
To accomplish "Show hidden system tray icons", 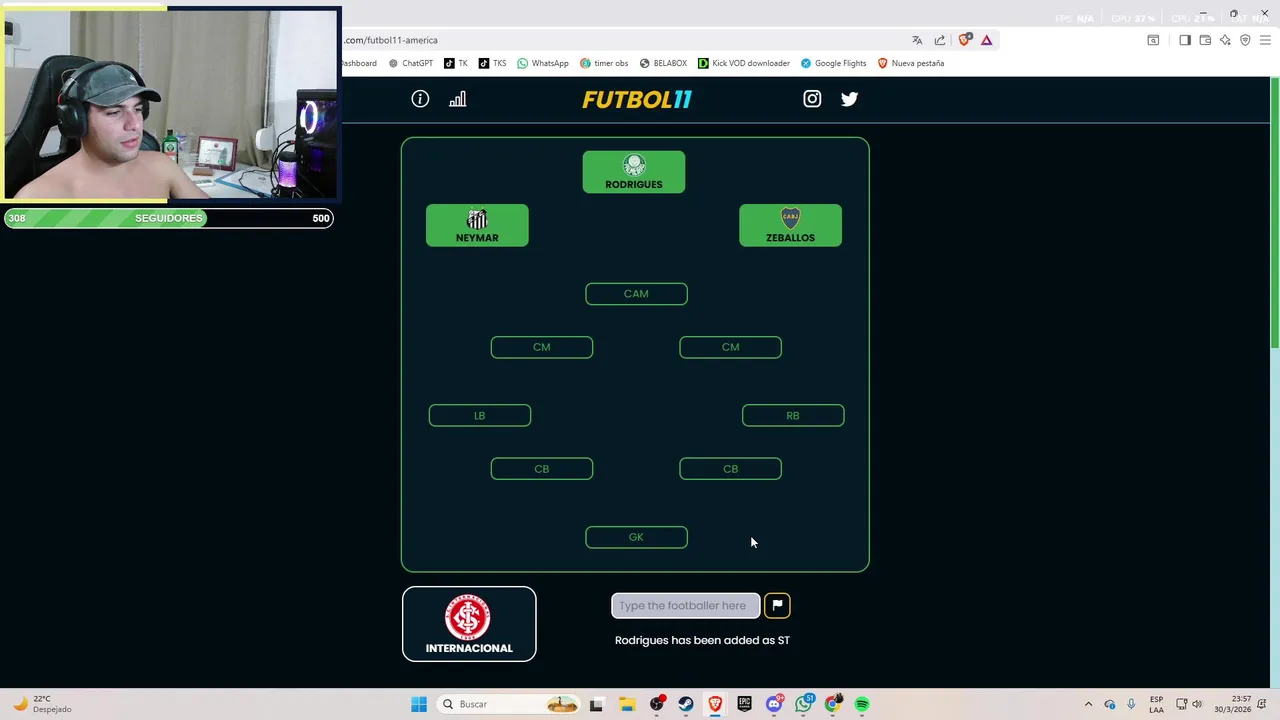I will point(1089,704).
